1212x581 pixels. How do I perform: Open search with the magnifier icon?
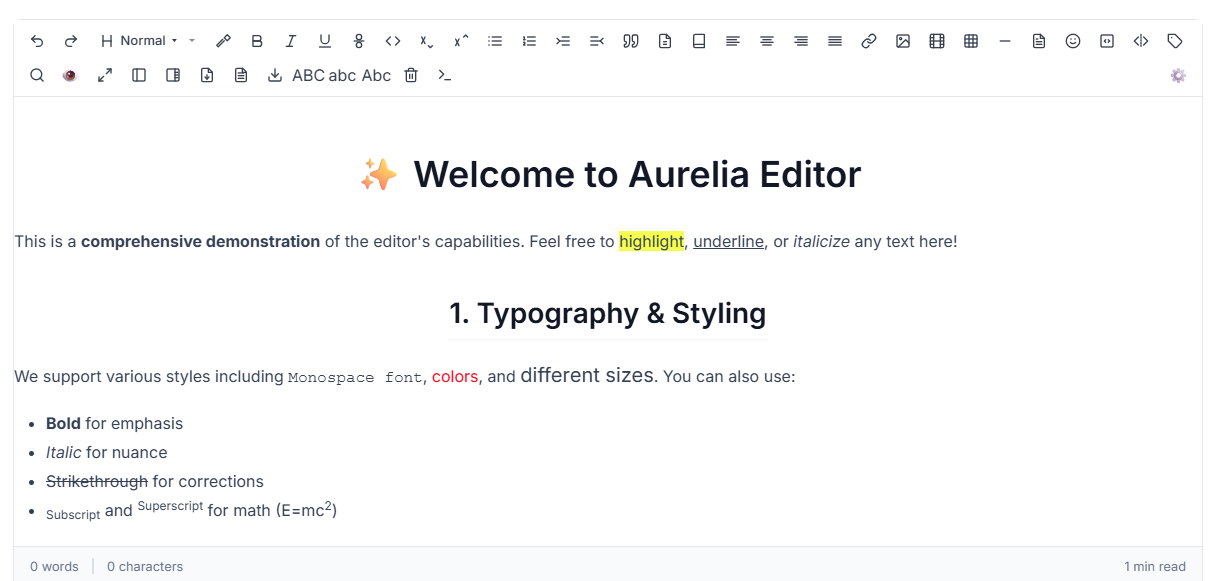(37, 75)
